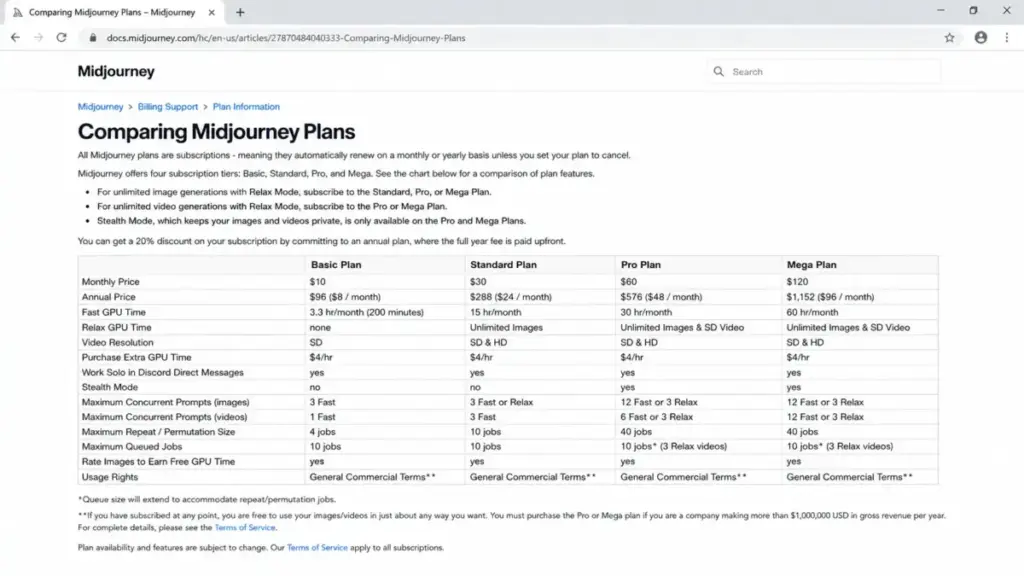This screenshot has height=576, width=1024.
Task: Open Terms of Service in footnote
Action: click(245, 528)
